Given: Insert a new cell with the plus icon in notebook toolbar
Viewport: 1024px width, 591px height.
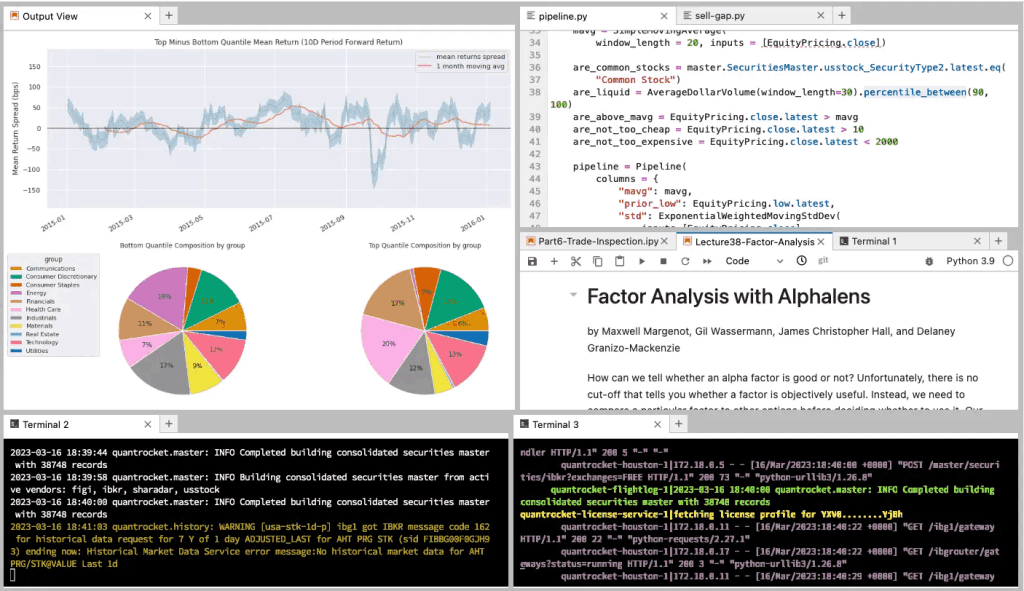Looking at the screenshot, I should [x=554, y=261].
